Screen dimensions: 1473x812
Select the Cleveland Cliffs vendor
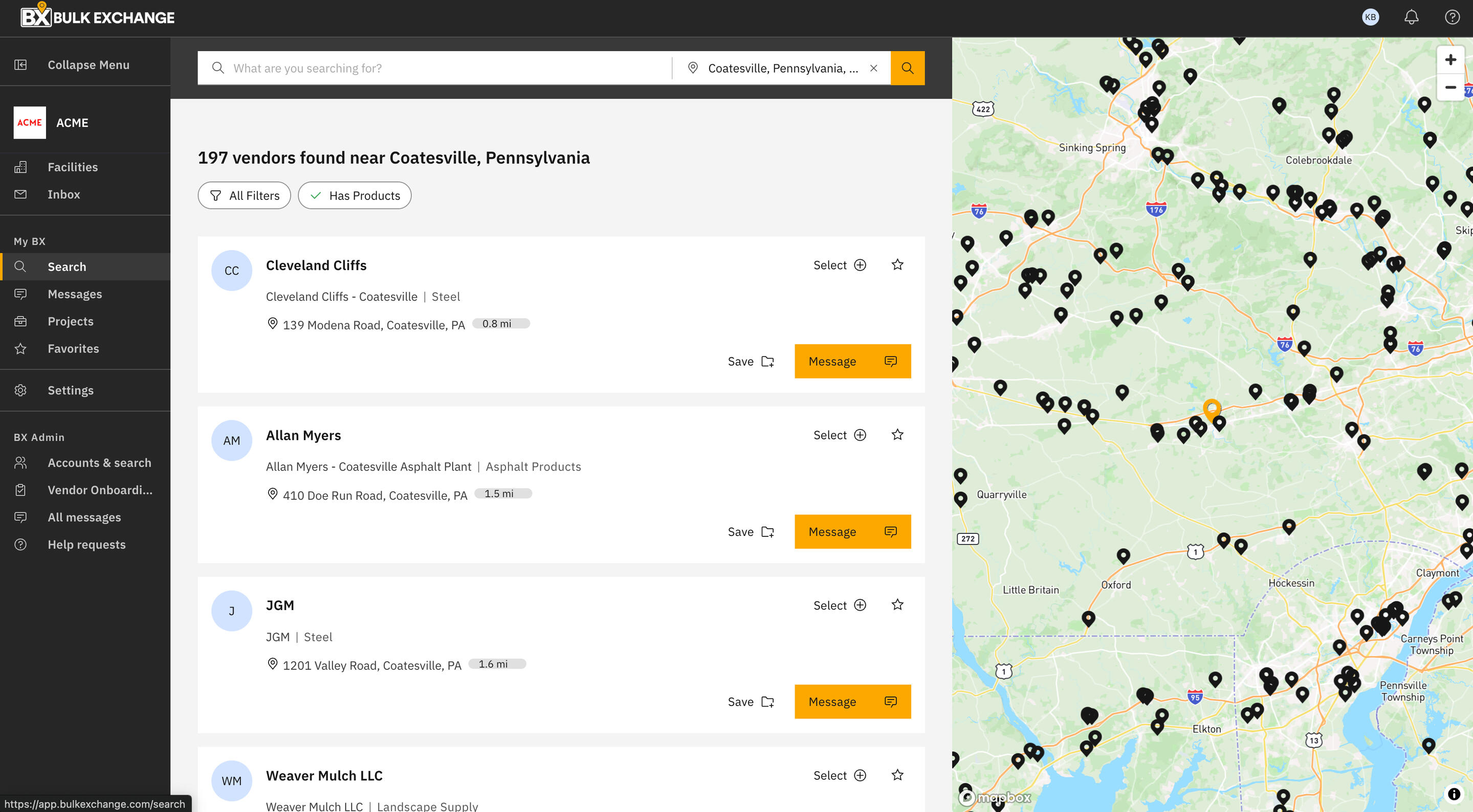tap(840, 264)
